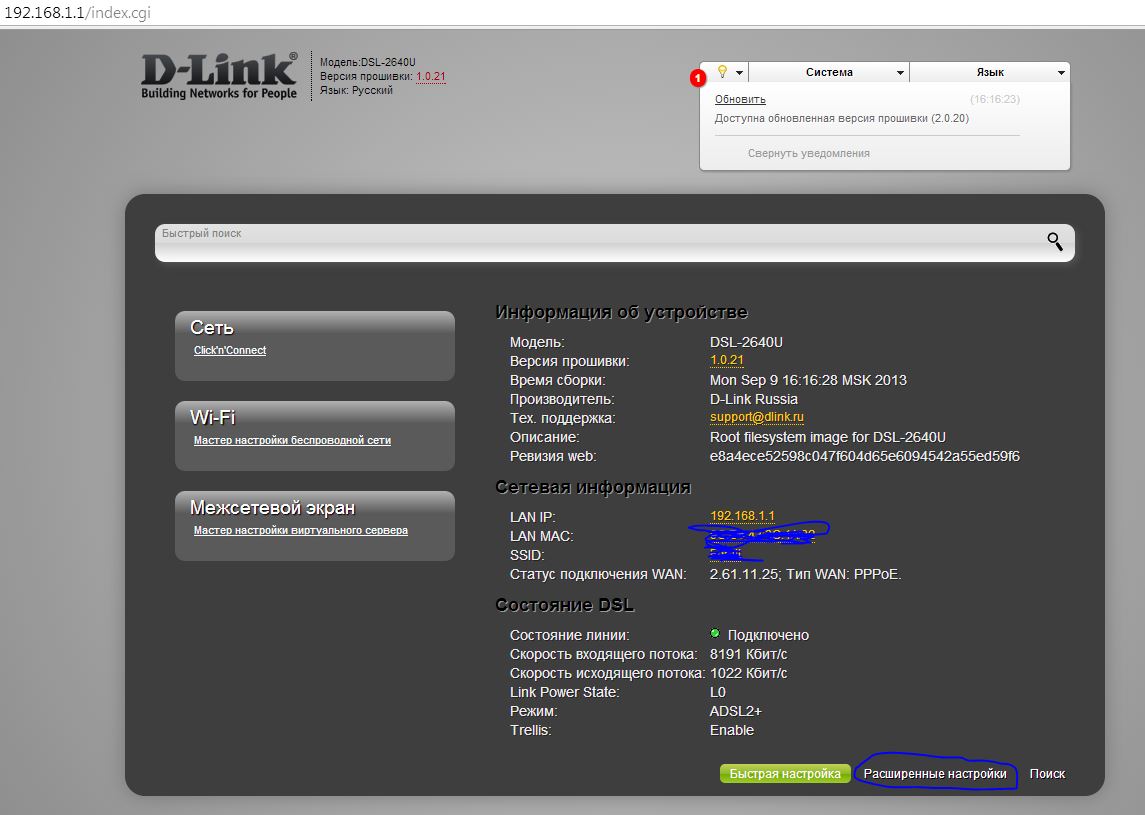This screenshot has width=1145, height=815.
Task: Click the Обновить firmware link
Action: (x=740, y=99)
